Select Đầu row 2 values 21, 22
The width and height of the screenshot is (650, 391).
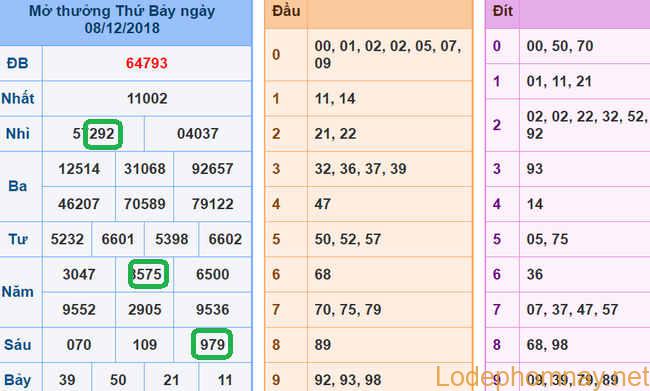[335, 134]
